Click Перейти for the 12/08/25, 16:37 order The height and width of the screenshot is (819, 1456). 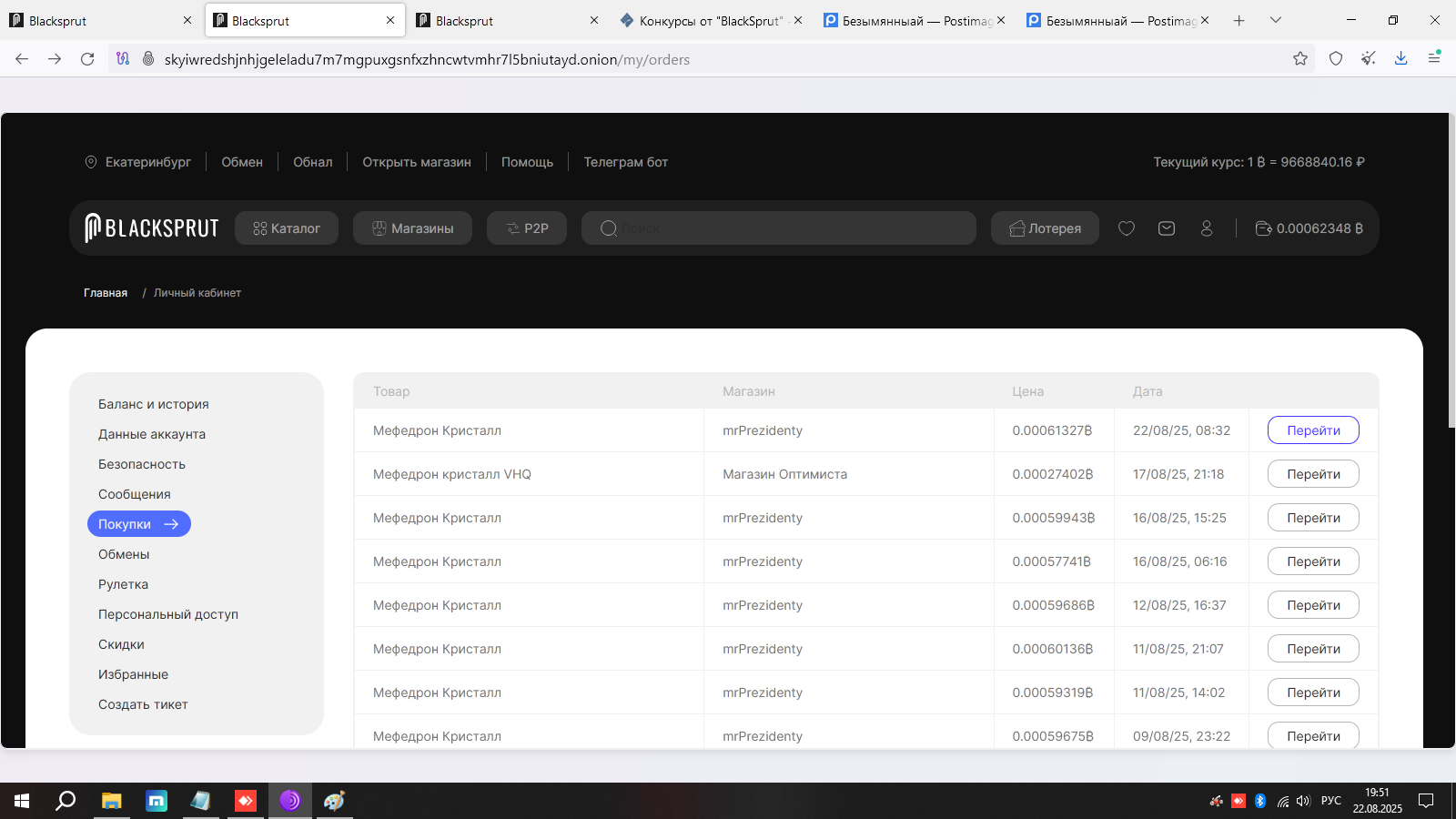click(x=1313, y=605)
